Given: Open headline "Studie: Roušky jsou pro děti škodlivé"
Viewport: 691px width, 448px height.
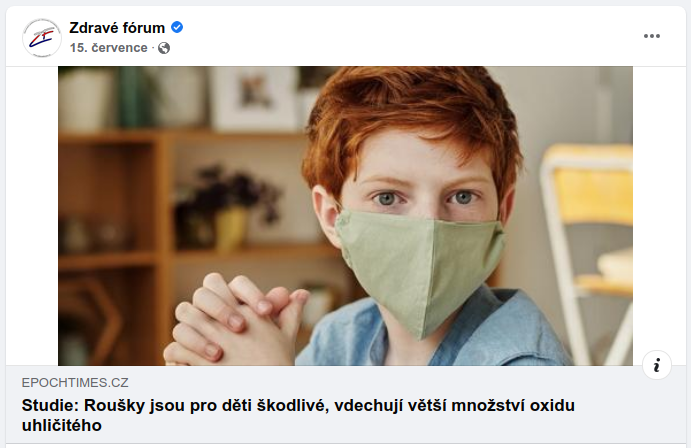Looking at the screenshot, I should tap(298, 415).
